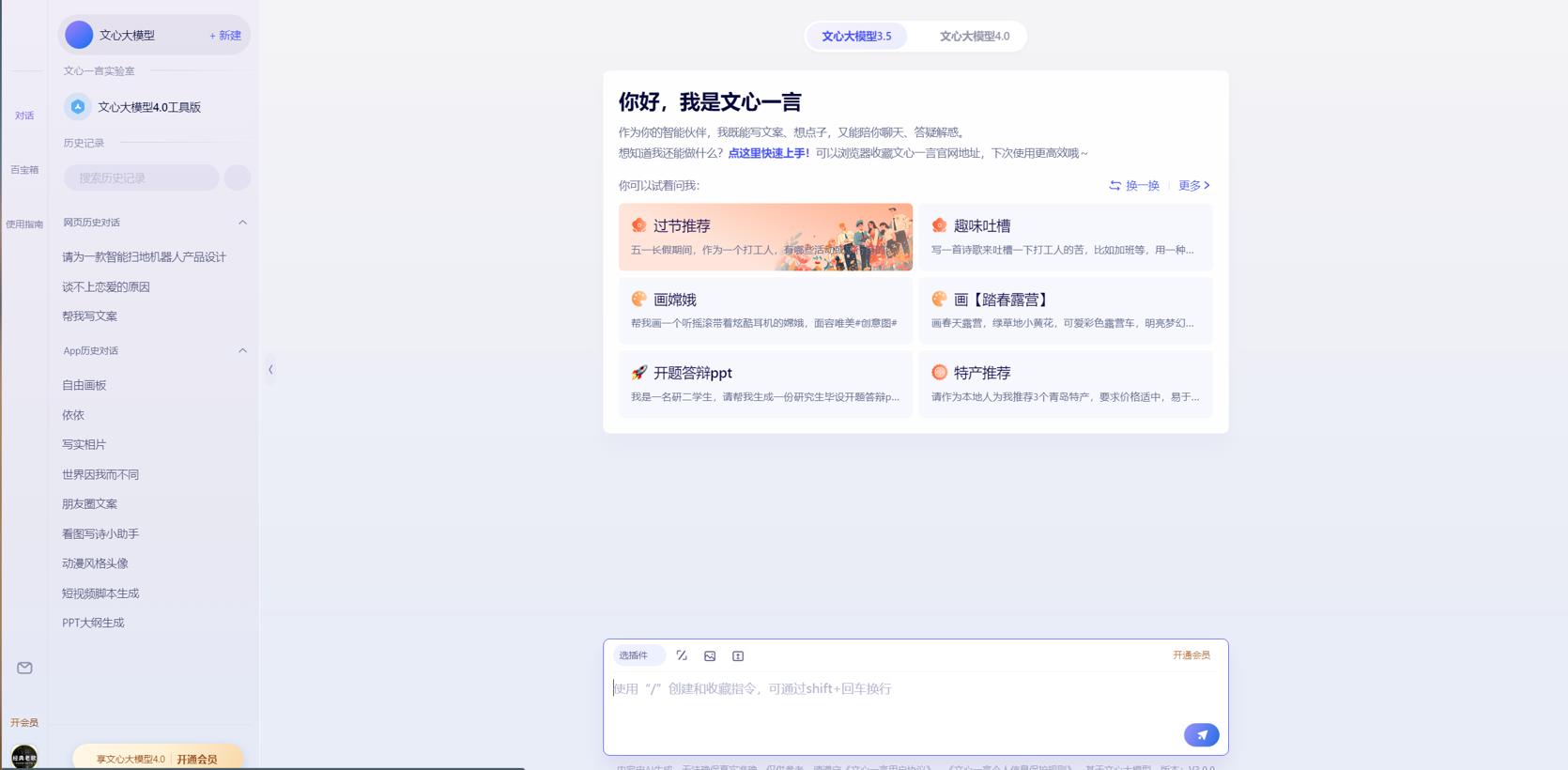Collapse the 网页历史对话 section
The image size is (1568, 770).
click(242, 223)
